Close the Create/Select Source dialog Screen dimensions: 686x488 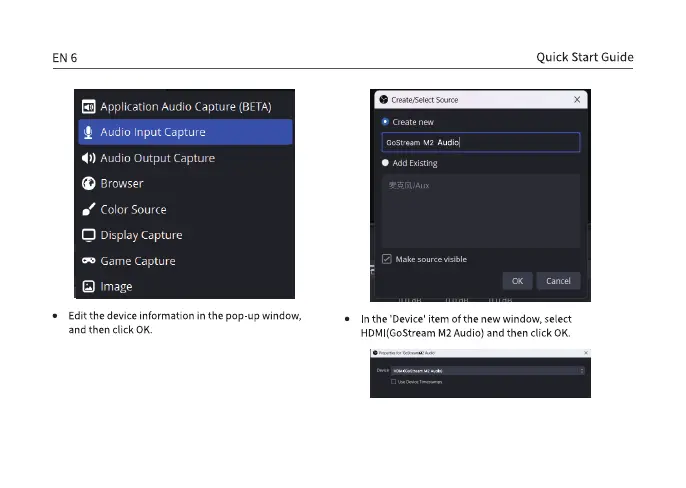[577, 100]
